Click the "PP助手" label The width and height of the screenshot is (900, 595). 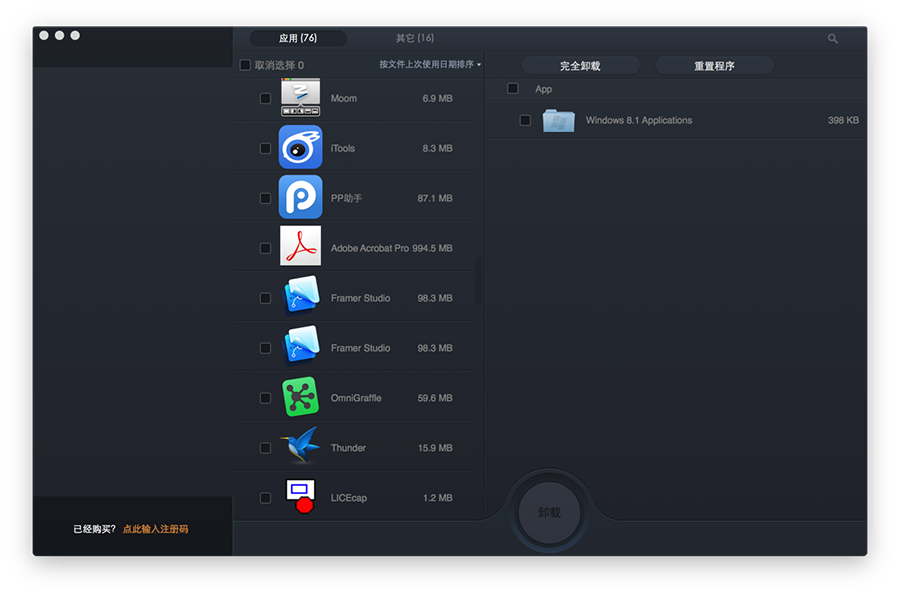(x=346, y=198)
